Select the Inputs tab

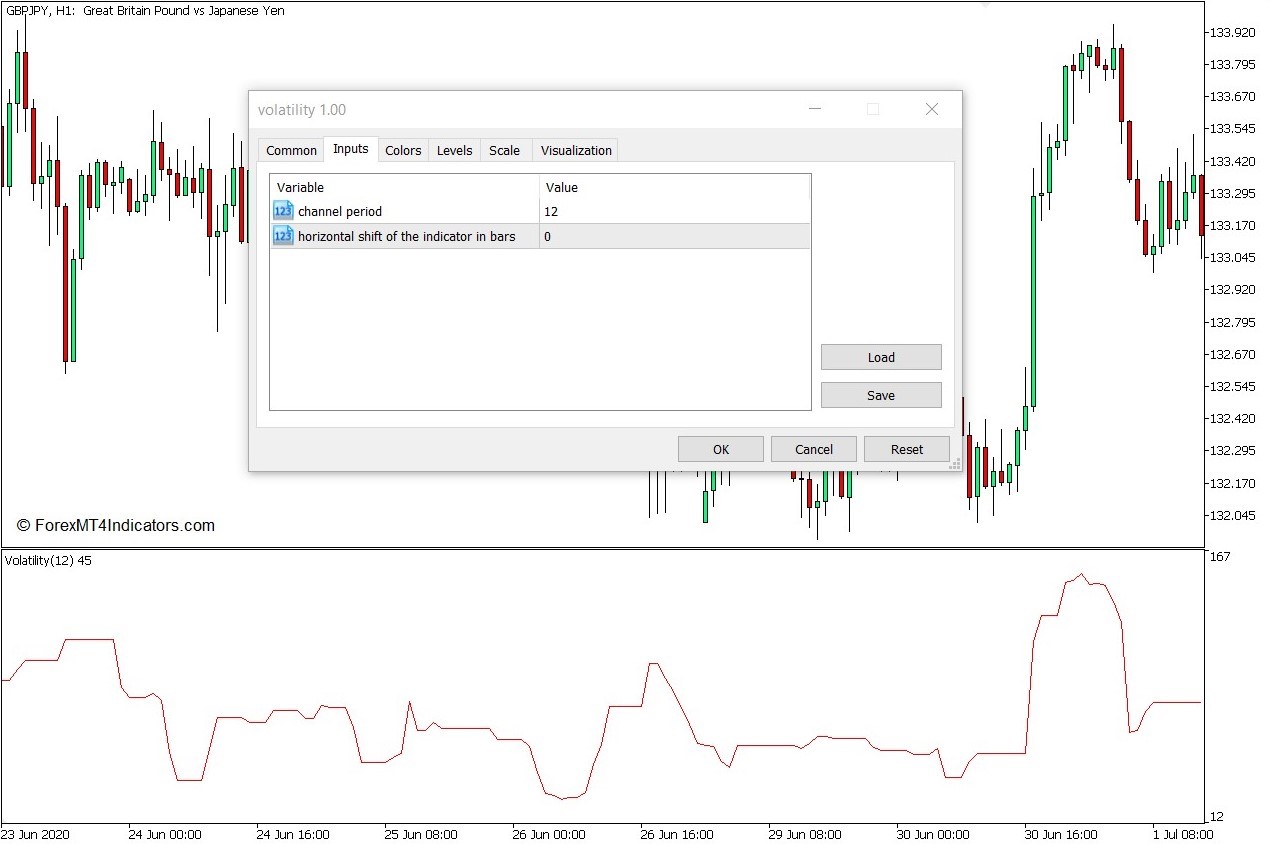[351, 149]
